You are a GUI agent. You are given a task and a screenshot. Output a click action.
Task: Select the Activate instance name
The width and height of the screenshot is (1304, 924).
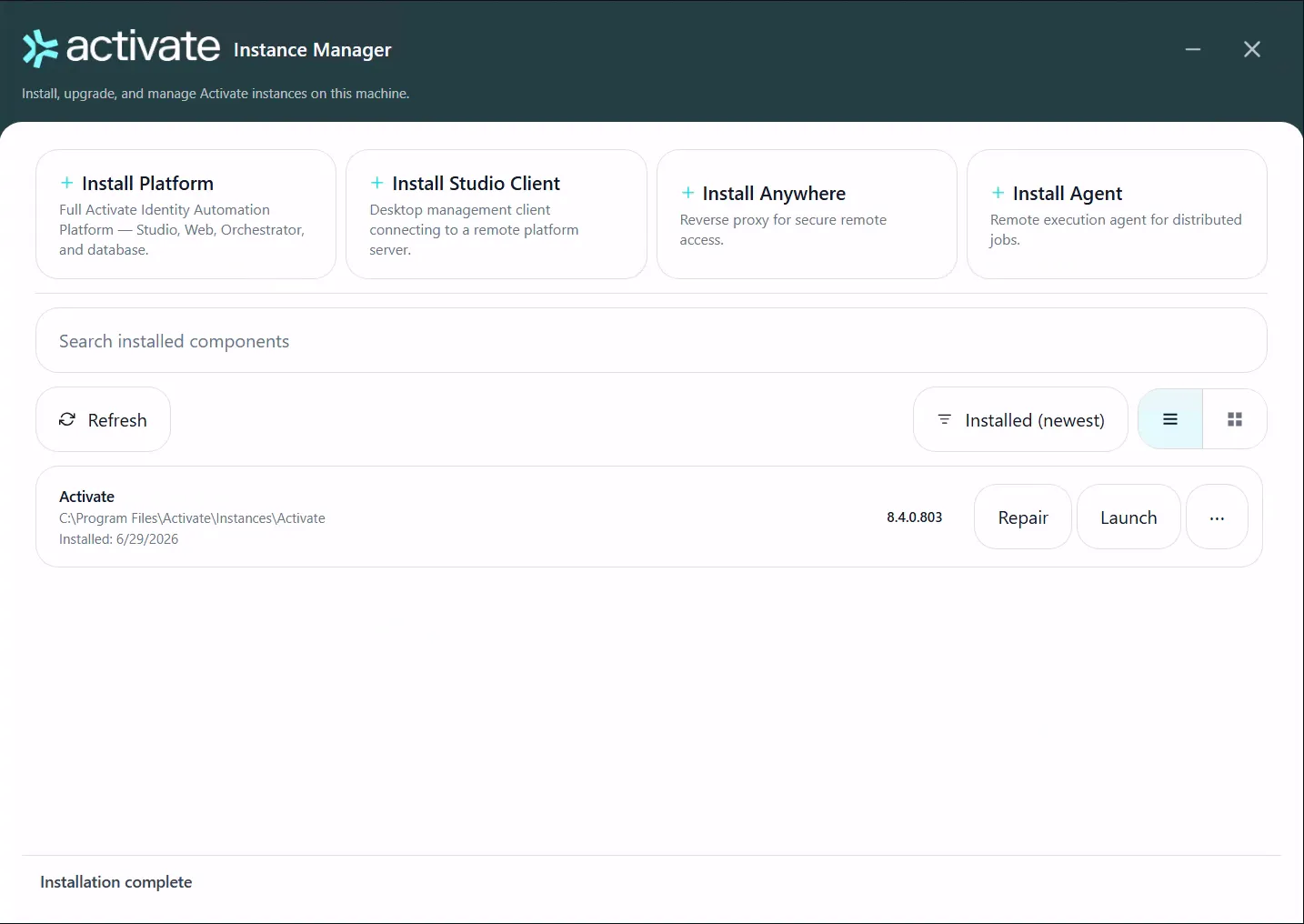tap(86, 497)
